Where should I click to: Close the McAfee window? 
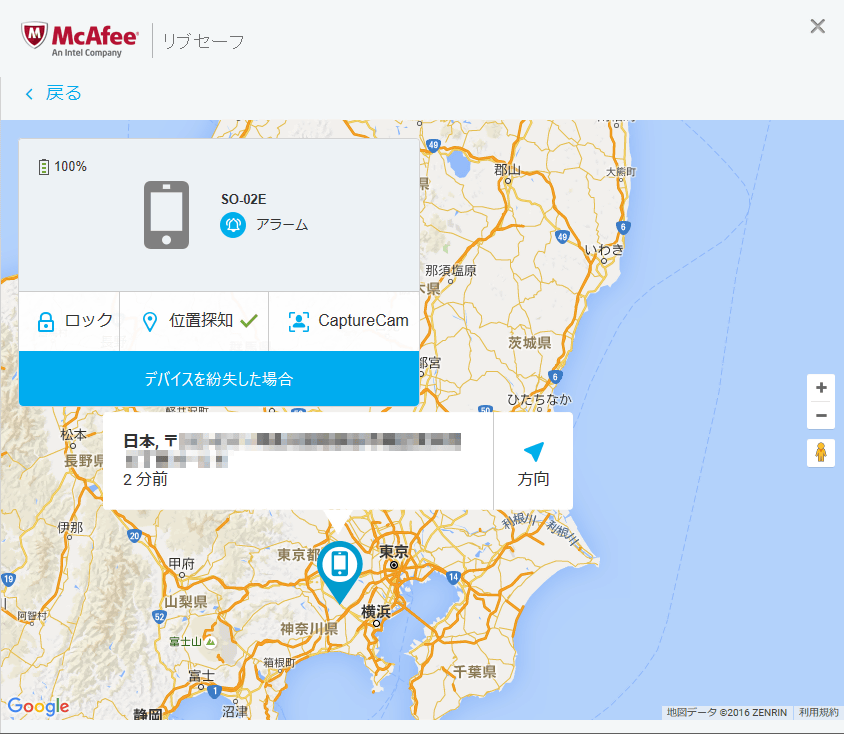(x=818, y=26)
